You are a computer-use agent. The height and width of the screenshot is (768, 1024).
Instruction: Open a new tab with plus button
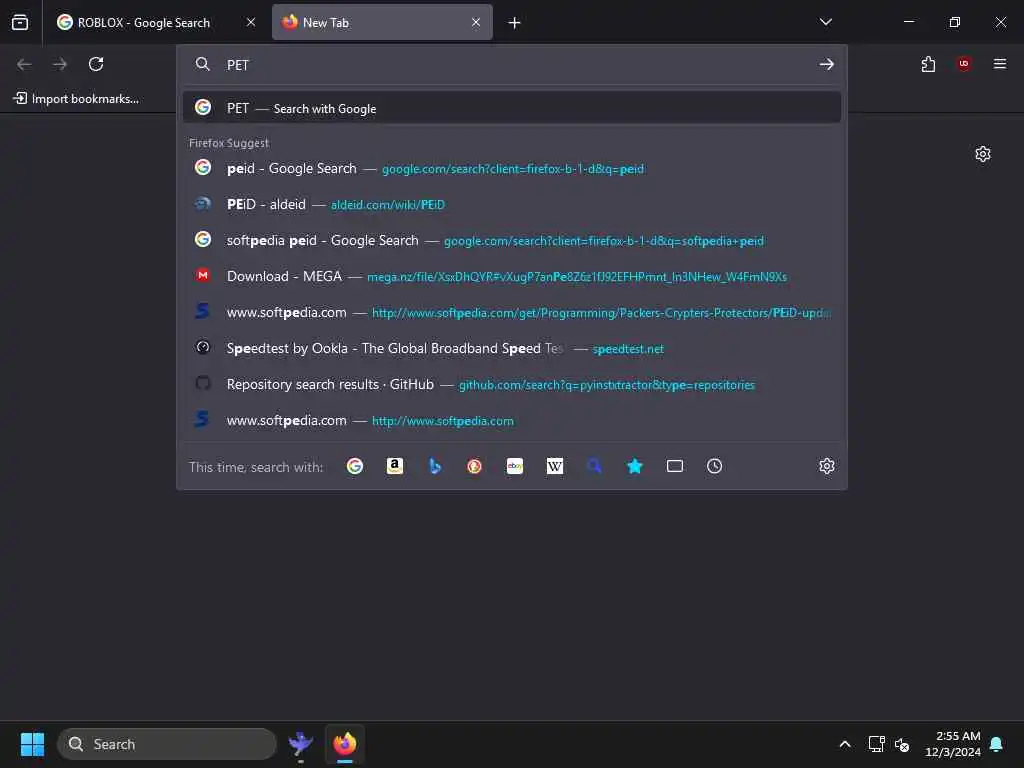515,23
